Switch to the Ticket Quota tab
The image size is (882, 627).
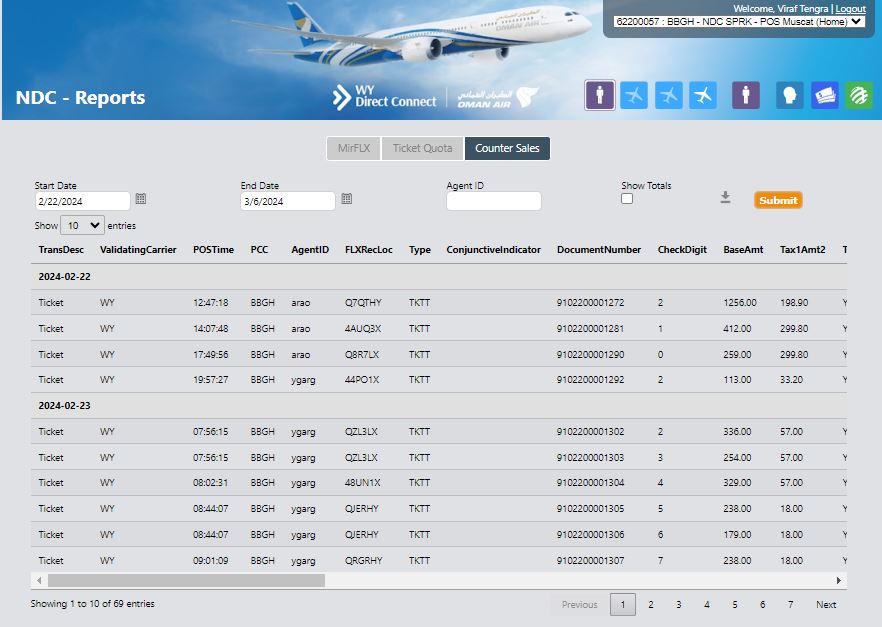422,148
